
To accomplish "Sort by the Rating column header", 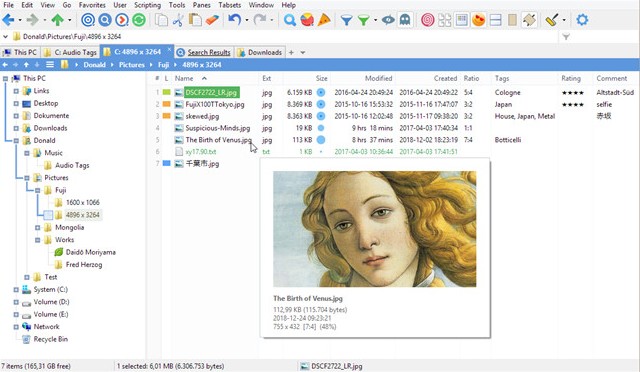I will point(571,78).
